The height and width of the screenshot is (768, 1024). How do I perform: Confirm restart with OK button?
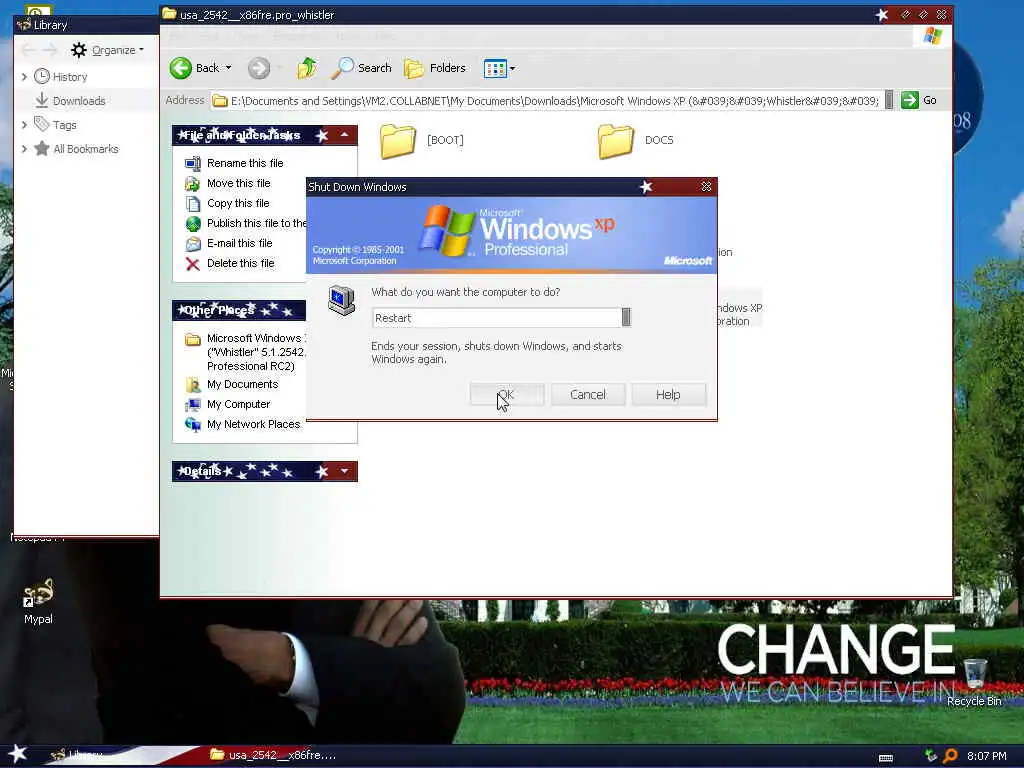tap(507, 394)
